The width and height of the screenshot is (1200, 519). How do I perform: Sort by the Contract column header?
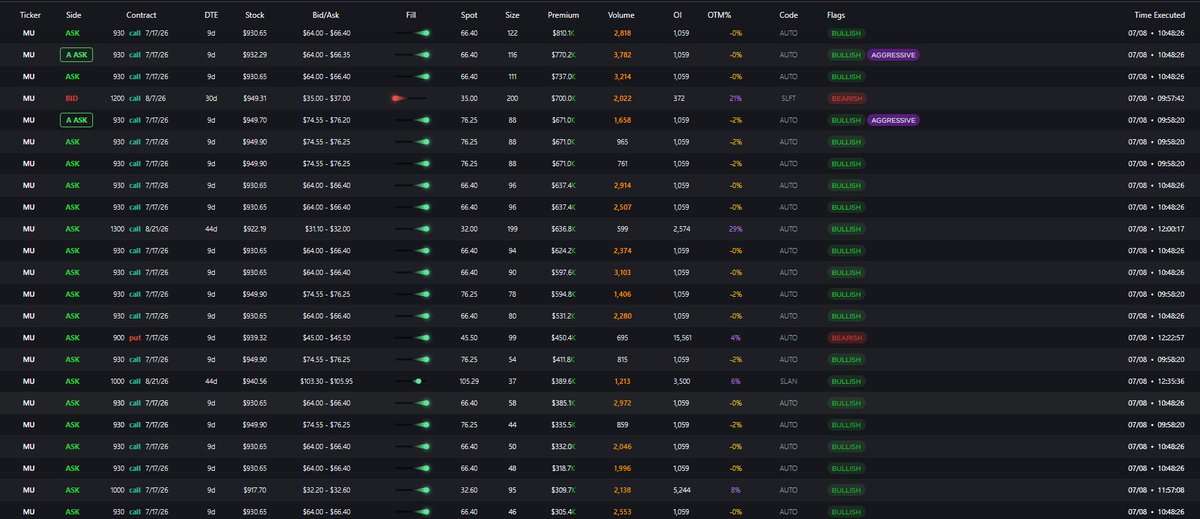click(x=142, y=16)
